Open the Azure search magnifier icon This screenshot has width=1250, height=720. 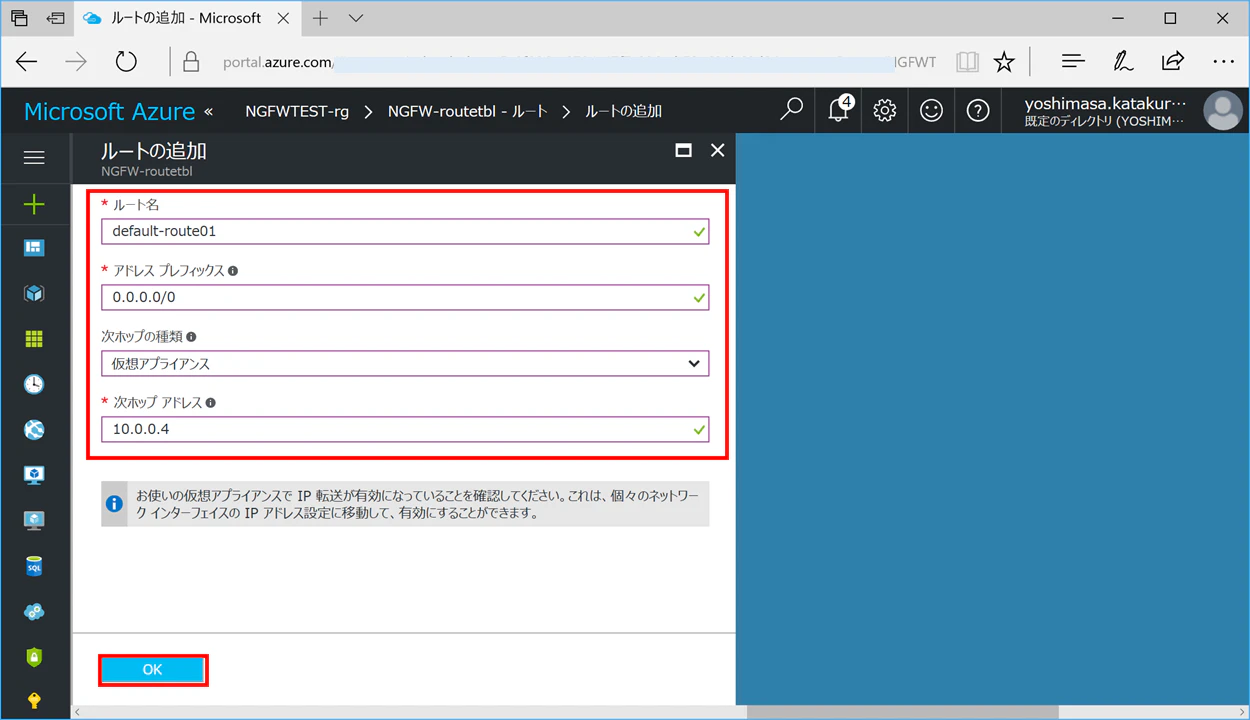(791, 110)
